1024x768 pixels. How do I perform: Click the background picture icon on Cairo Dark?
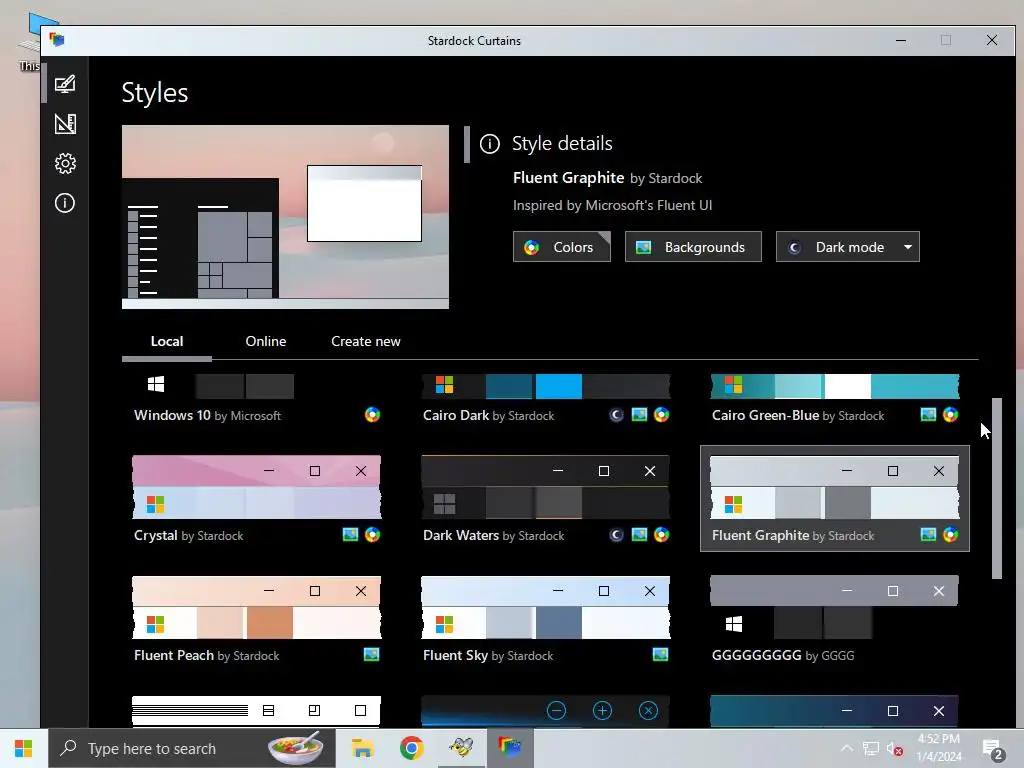(639, 415)
